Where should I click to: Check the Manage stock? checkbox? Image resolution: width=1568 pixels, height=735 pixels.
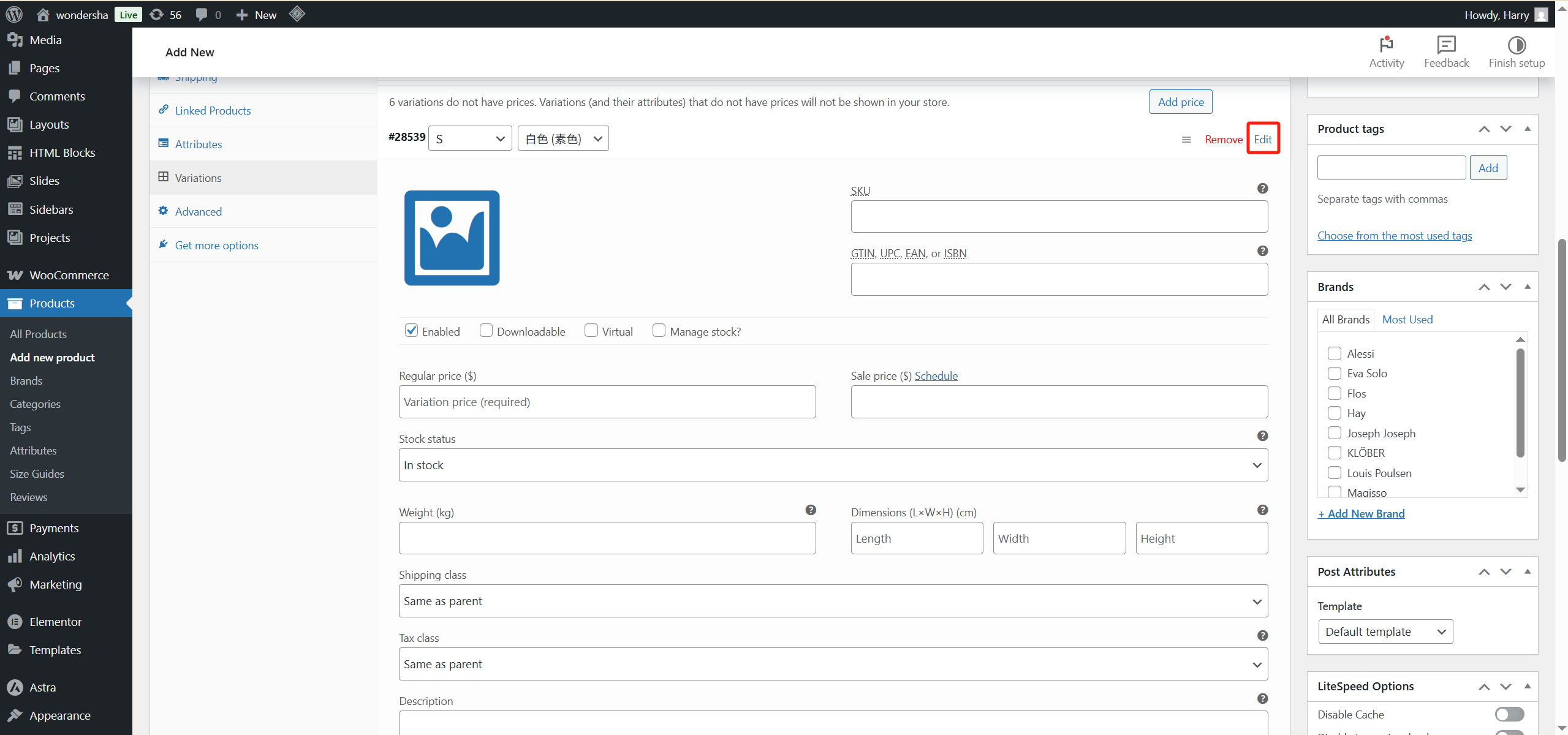pyautogui.click(x=659, y=331)
